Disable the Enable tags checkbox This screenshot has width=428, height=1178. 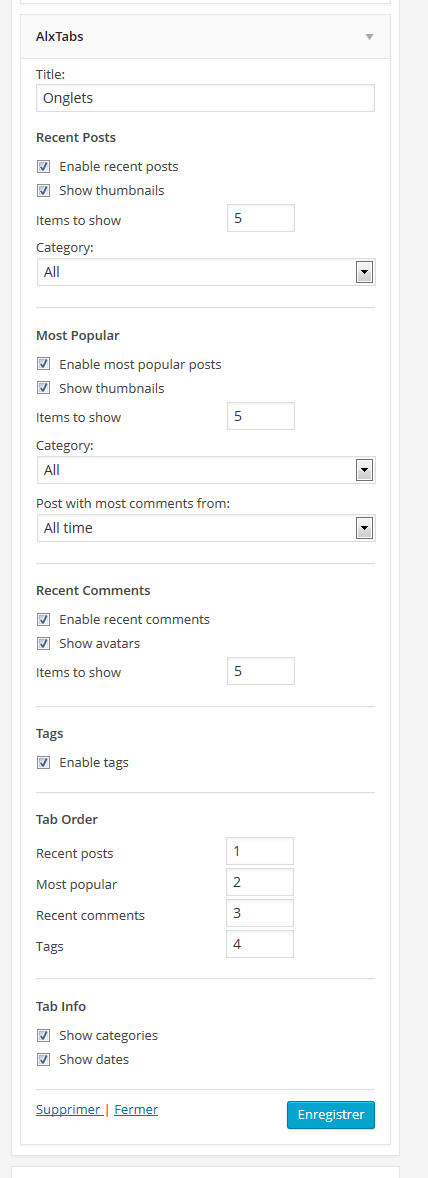point(44,763)
